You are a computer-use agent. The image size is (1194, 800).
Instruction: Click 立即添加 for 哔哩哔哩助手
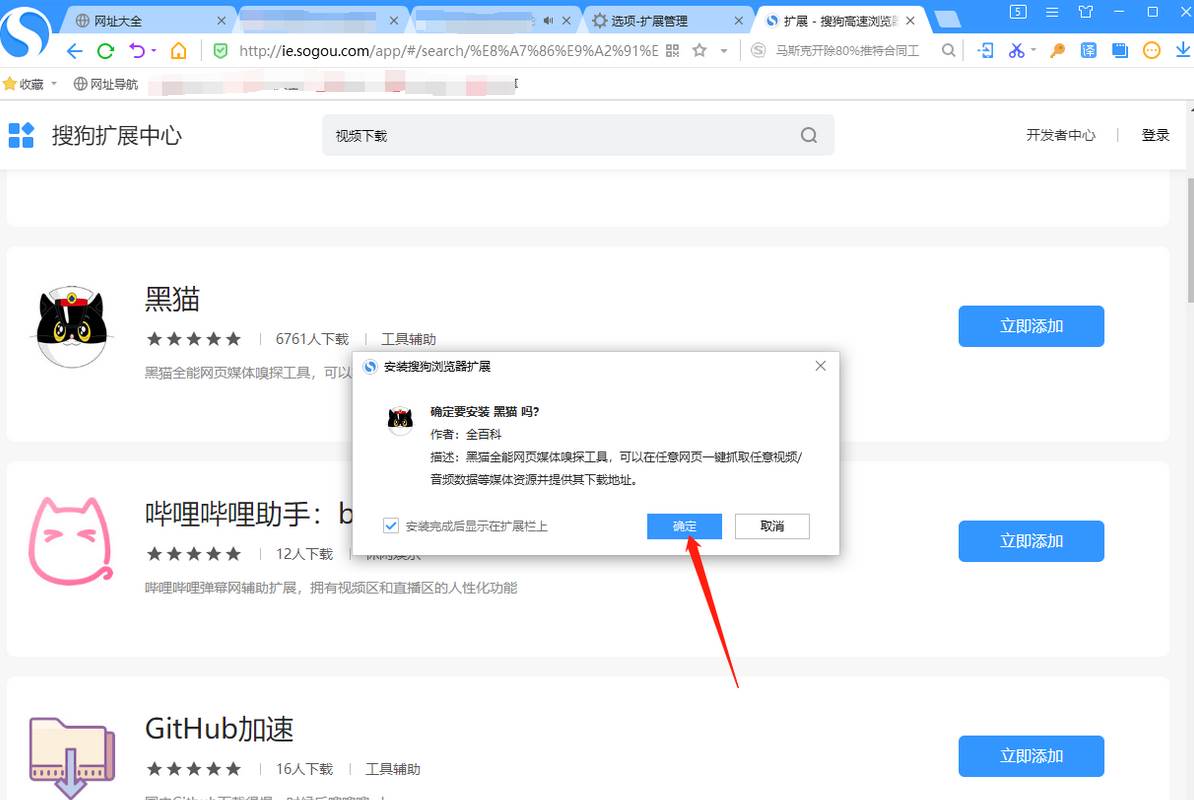1031,541
